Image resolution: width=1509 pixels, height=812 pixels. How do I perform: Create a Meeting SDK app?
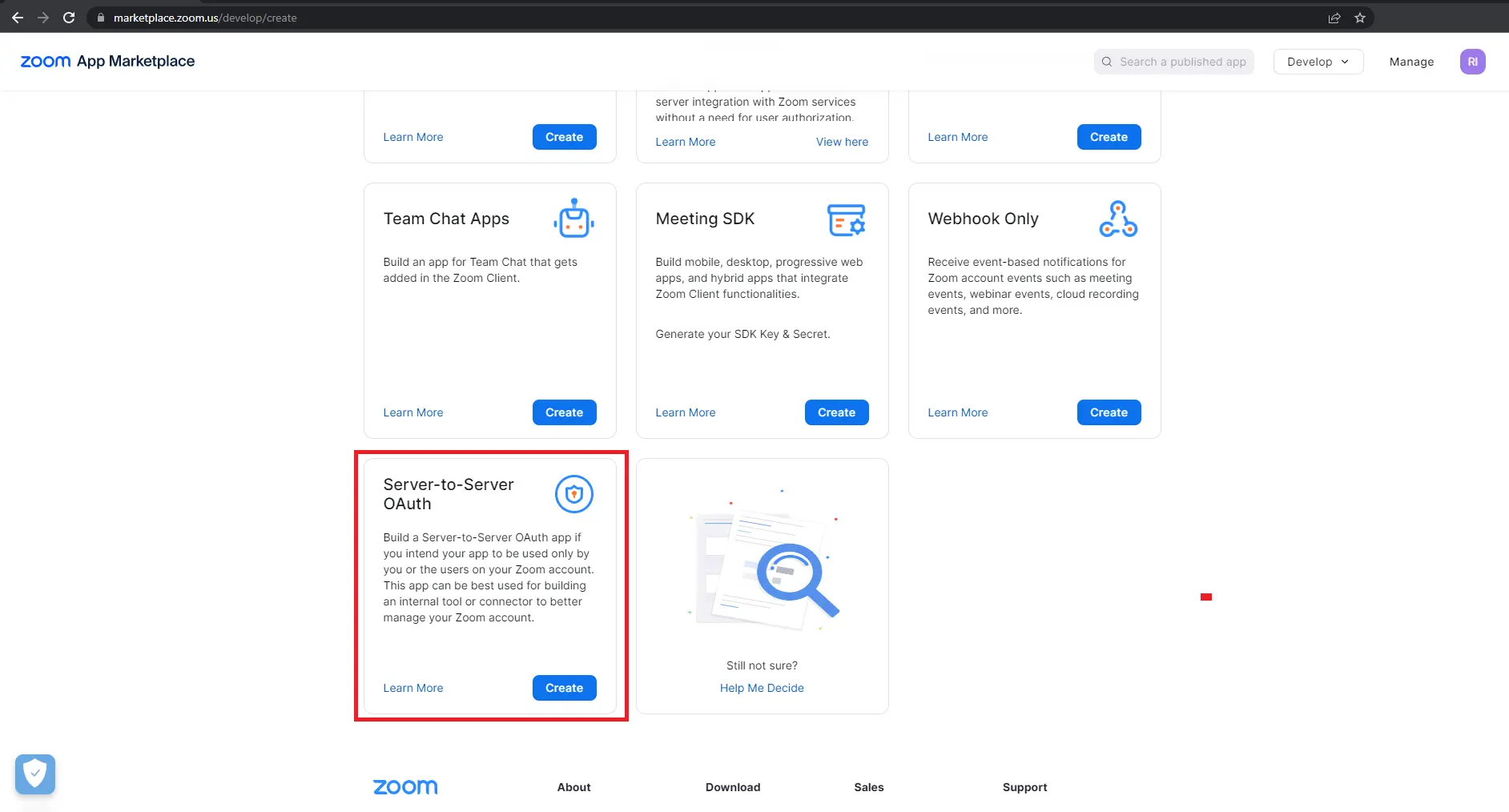click(x=837, y=412)
